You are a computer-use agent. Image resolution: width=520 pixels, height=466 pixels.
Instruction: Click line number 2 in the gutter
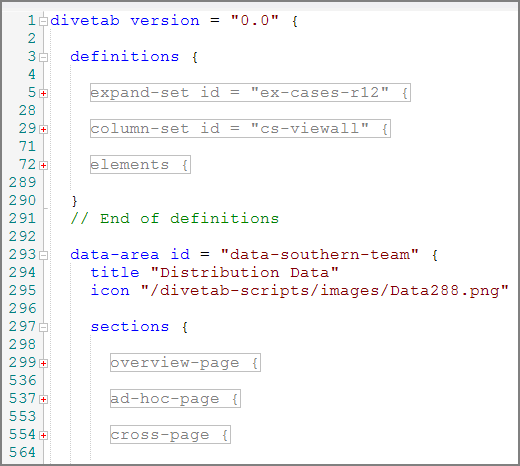coord(32,39)
